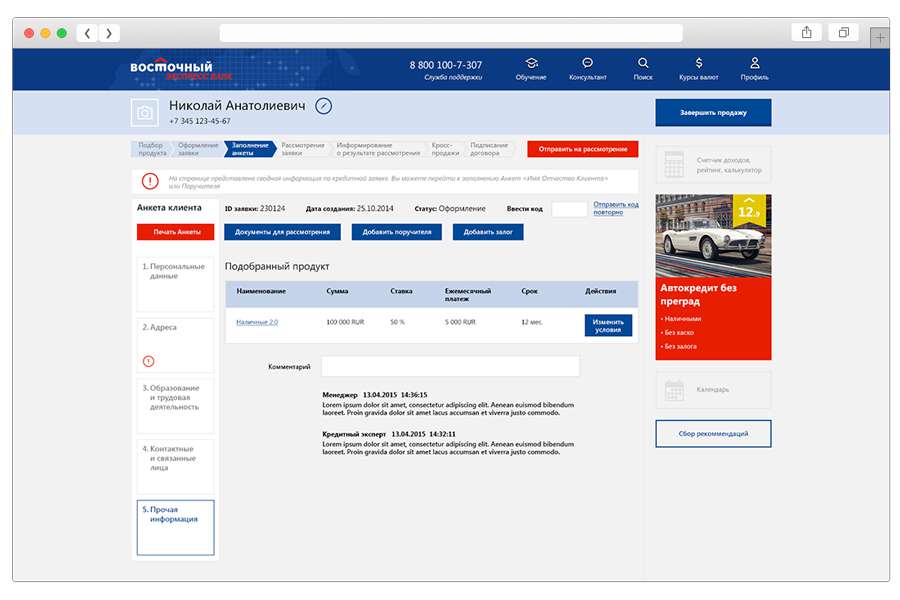This screenshot has height=600, width=900.
Task: Click the client photo camera placeholder
Action: (145, 114)
